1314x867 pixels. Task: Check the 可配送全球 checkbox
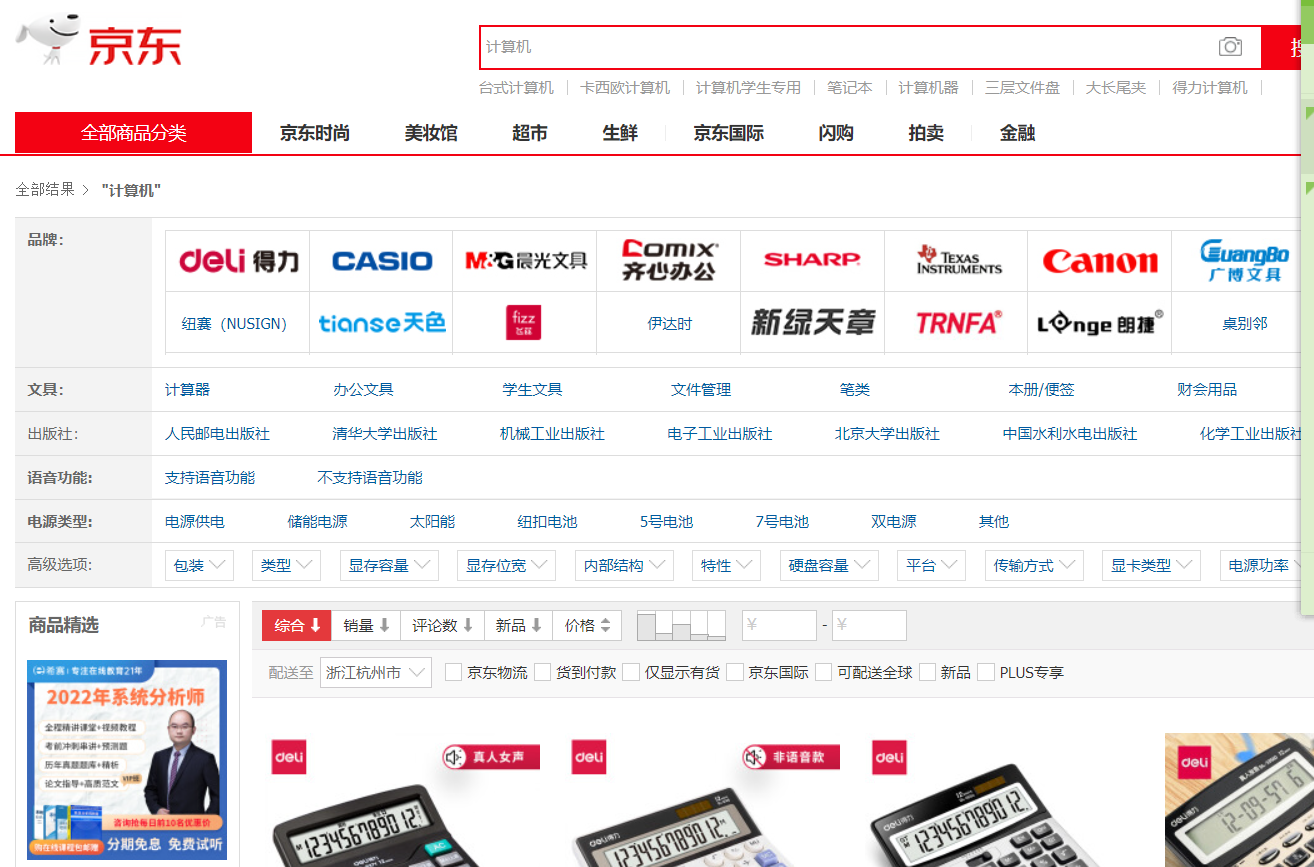coord(824,672)
